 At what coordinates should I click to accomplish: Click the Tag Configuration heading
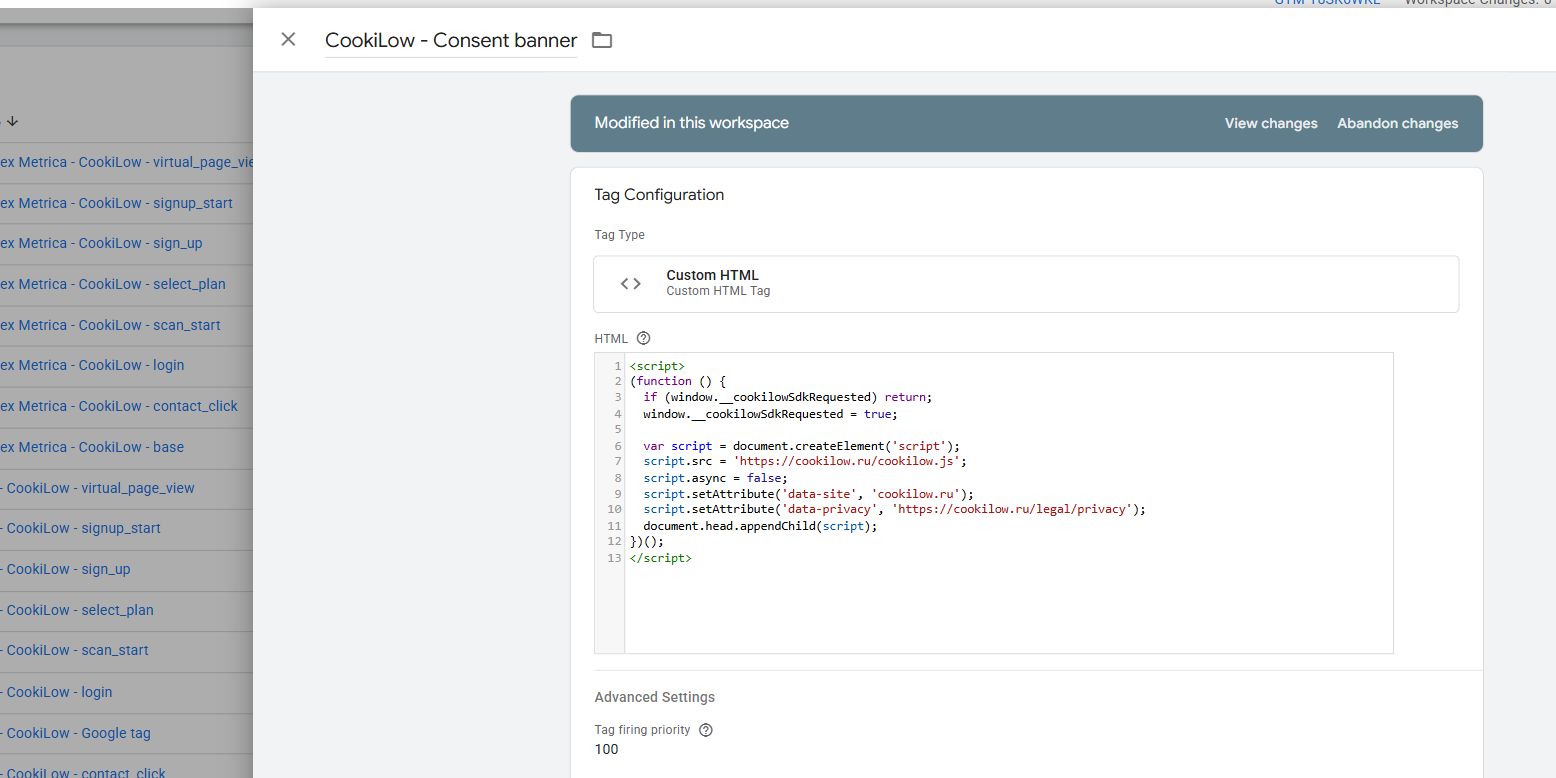659,195
